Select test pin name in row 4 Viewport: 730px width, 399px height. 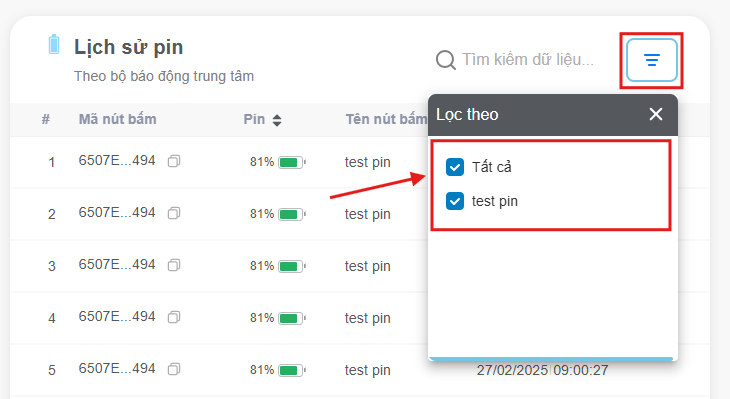tap(367, 318)
